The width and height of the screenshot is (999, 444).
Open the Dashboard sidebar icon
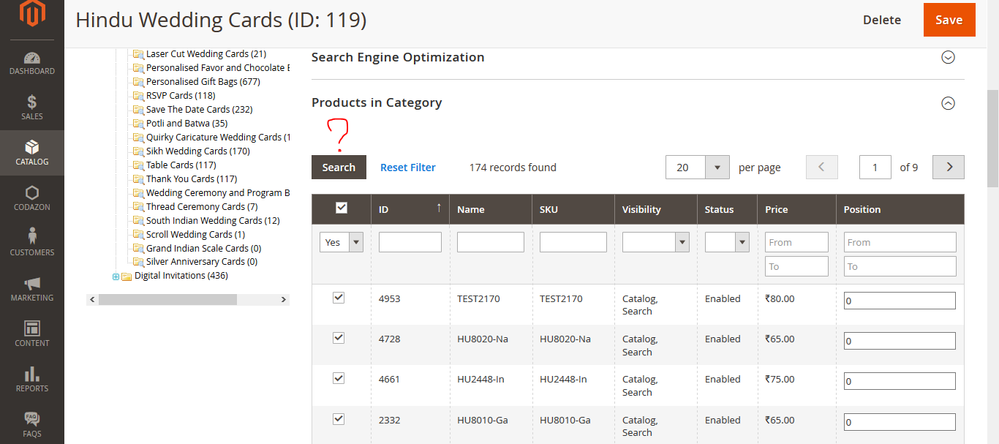tap(32, 59)
